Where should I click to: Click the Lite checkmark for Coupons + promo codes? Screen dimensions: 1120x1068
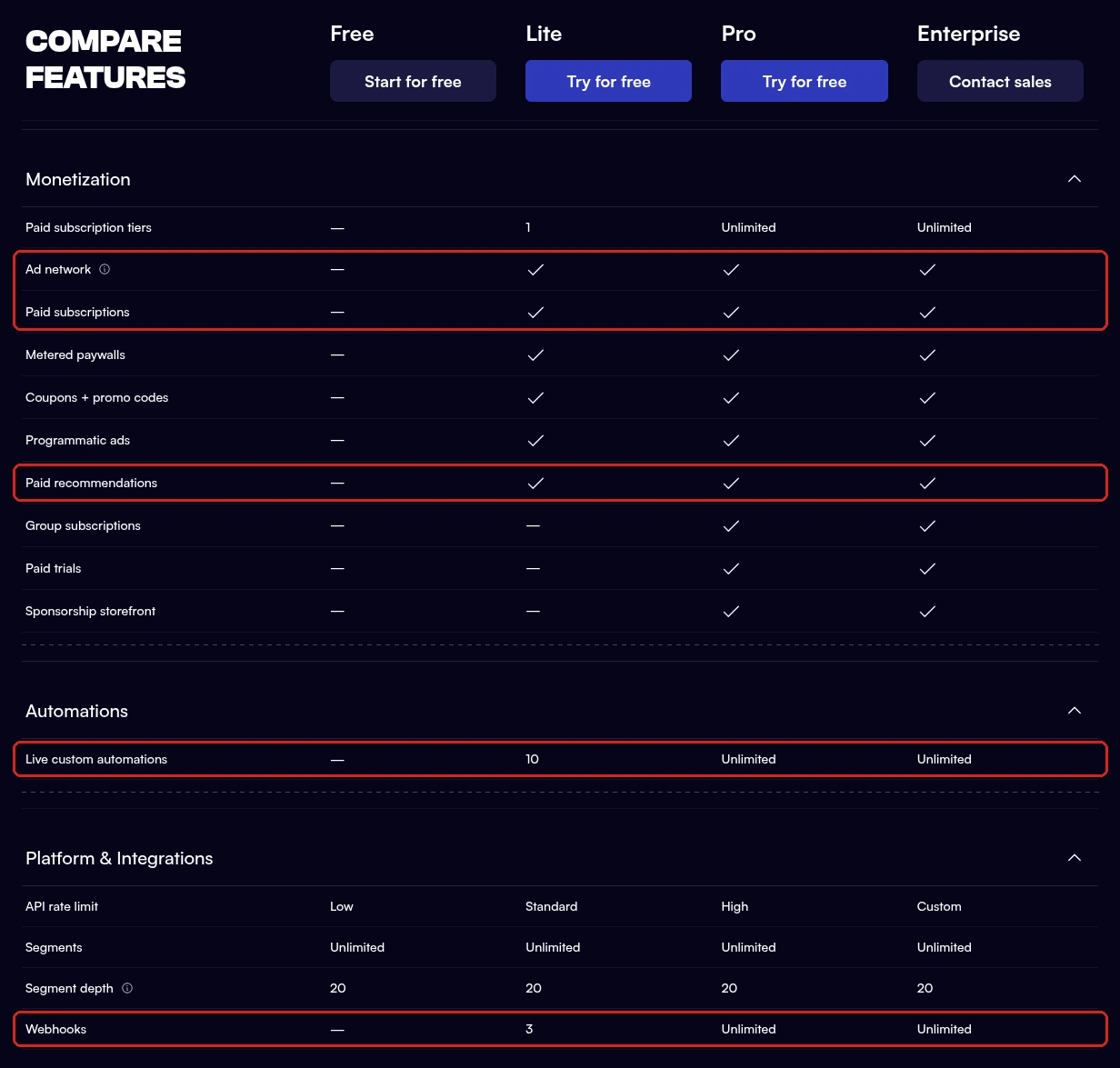535,398
